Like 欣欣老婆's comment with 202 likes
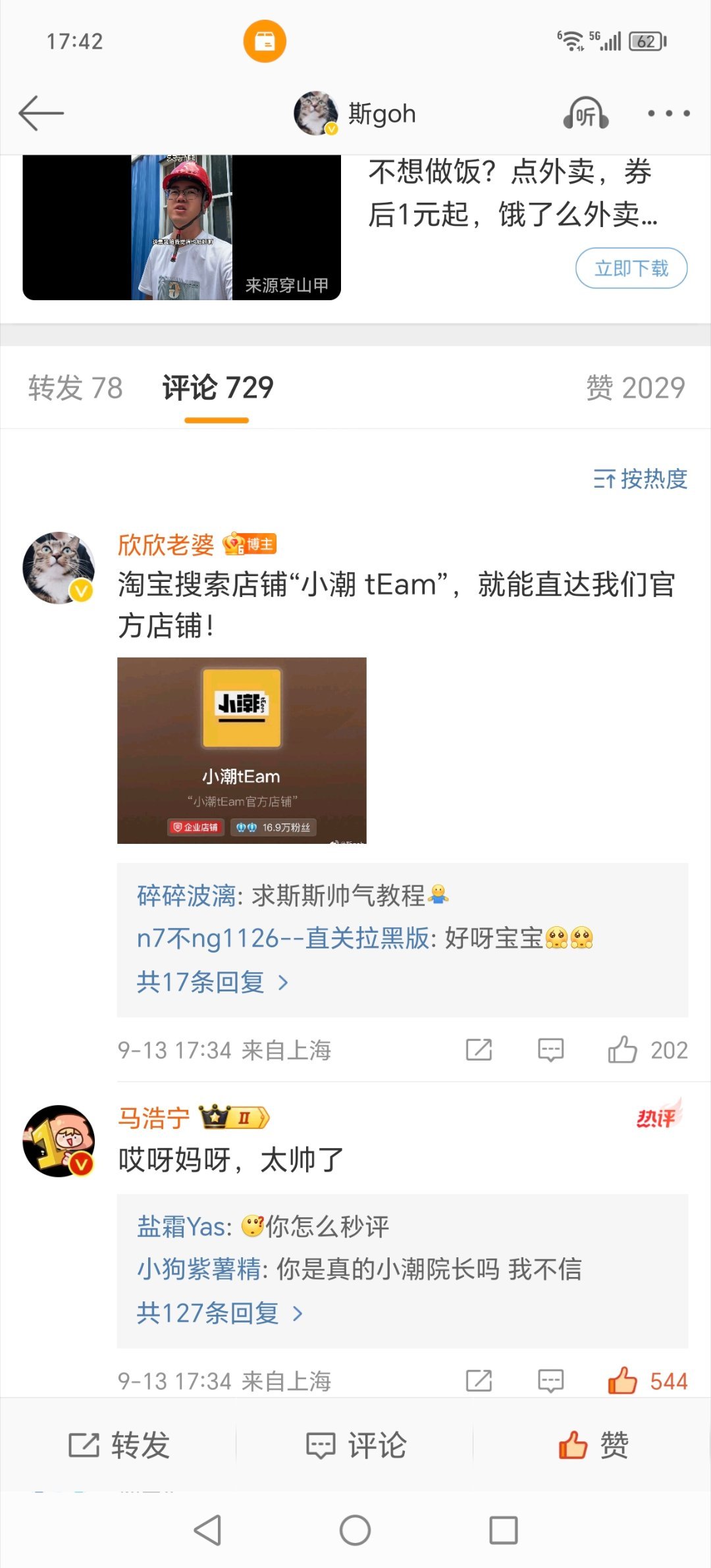The width and height of the screenshot is (711, 1568). pos(647,1050)
